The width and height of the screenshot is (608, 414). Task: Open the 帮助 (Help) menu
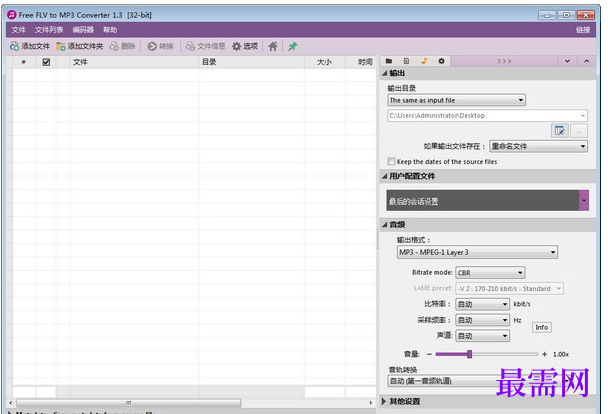[x=110, y=30]
